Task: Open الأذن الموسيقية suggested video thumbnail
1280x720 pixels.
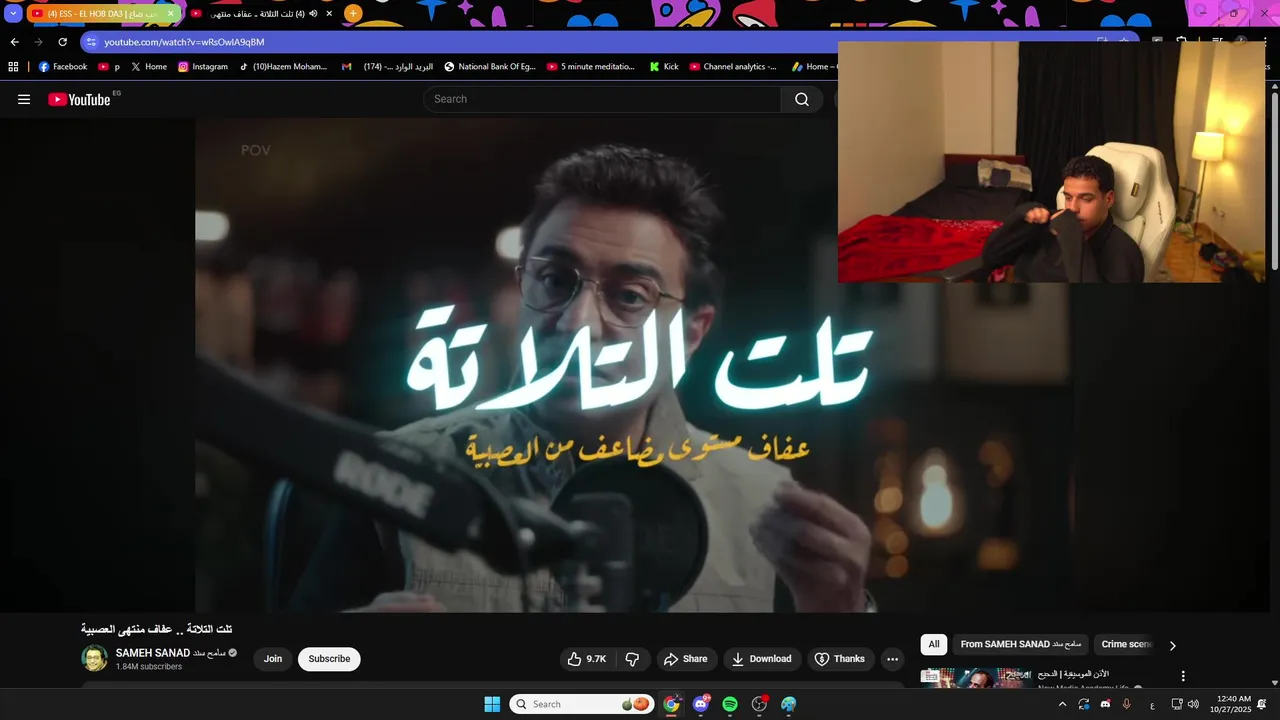Action: pos(975,679)
